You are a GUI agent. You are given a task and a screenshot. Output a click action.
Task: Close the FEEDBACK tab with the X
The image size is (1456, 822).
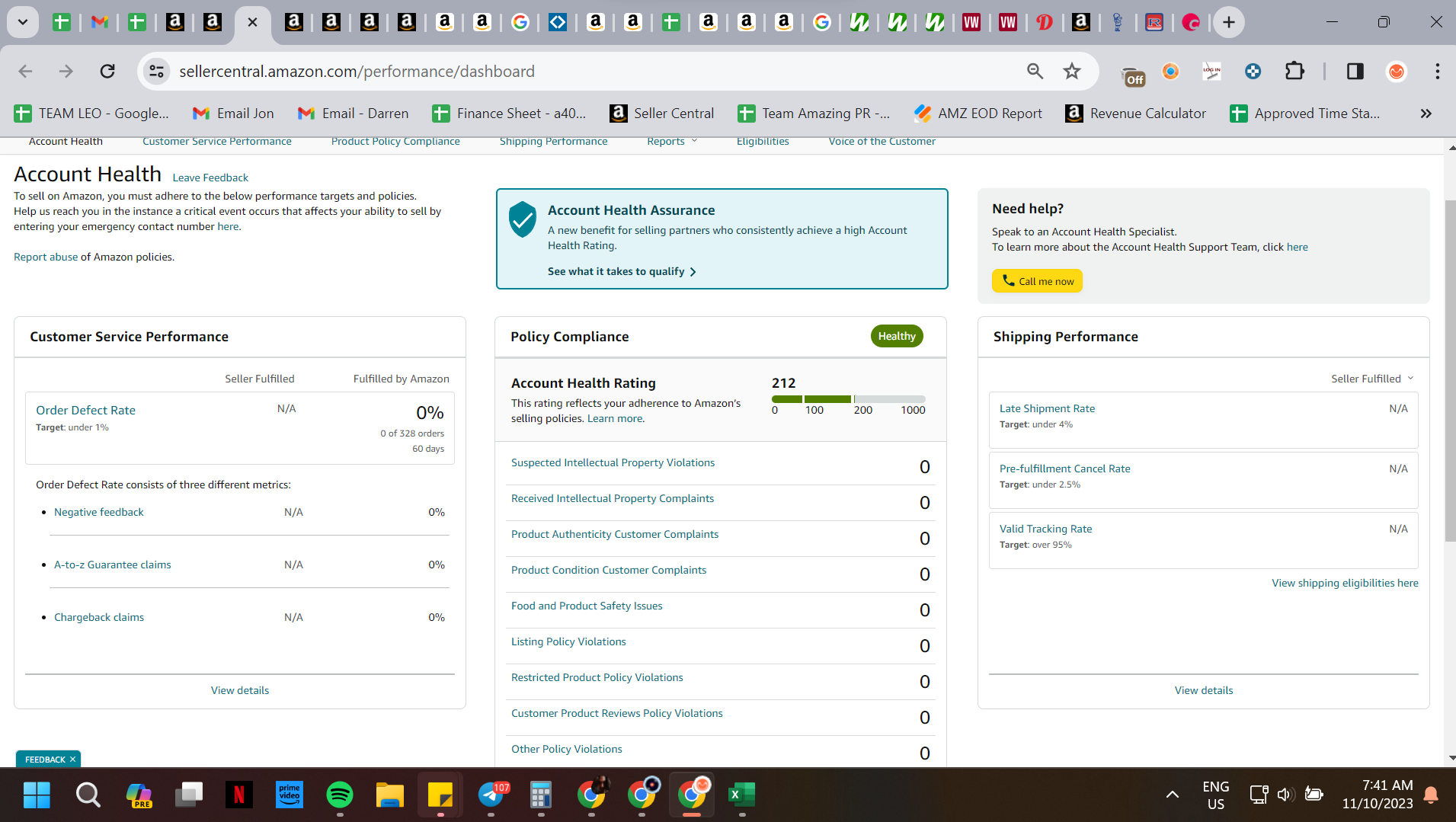72,760
